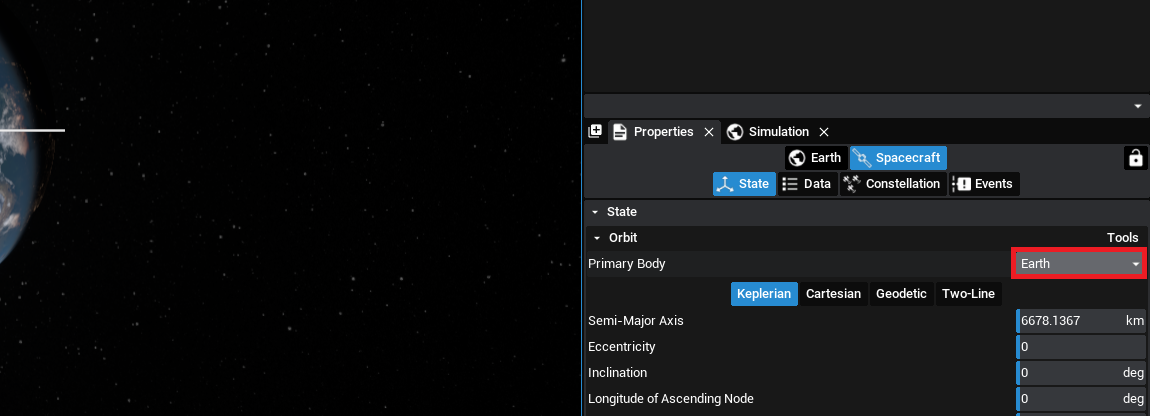Screen dimensions: 1150x416
Task: Collapse the State section
Action: coord(596,212)
